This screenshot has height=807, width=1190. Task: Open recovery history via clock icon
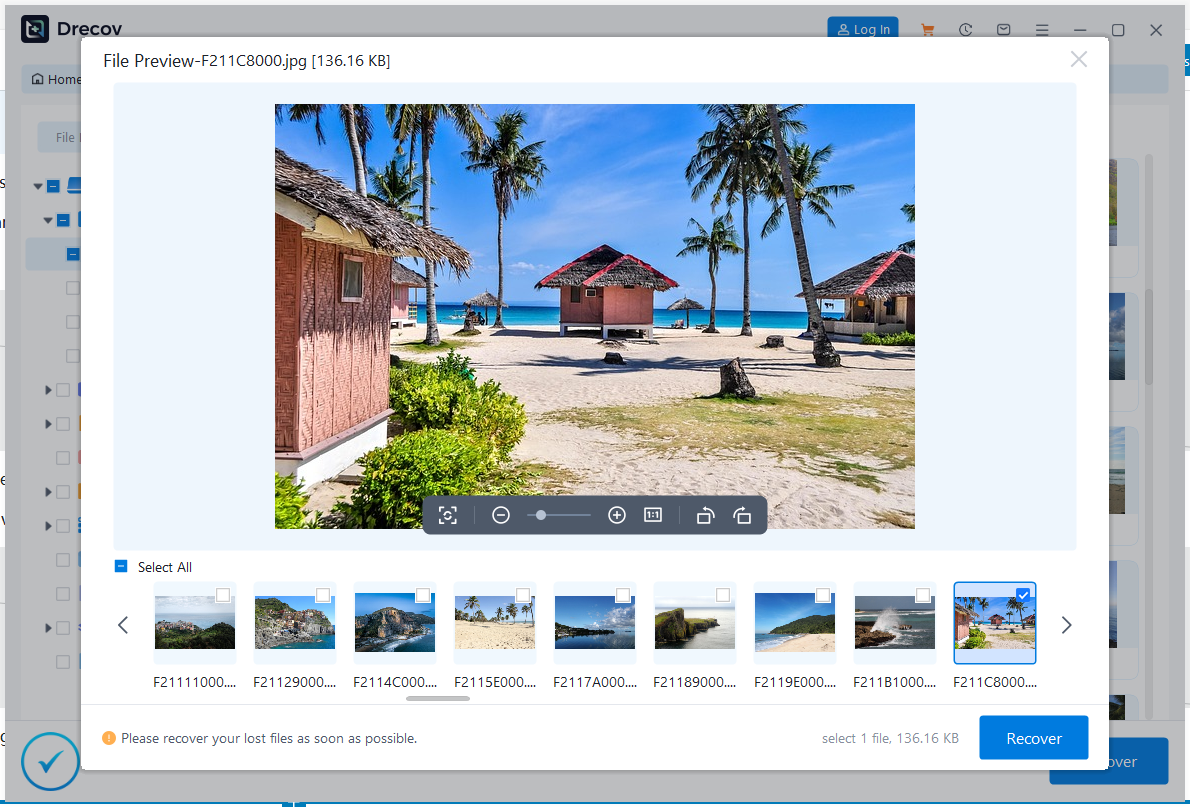point(965,29)
